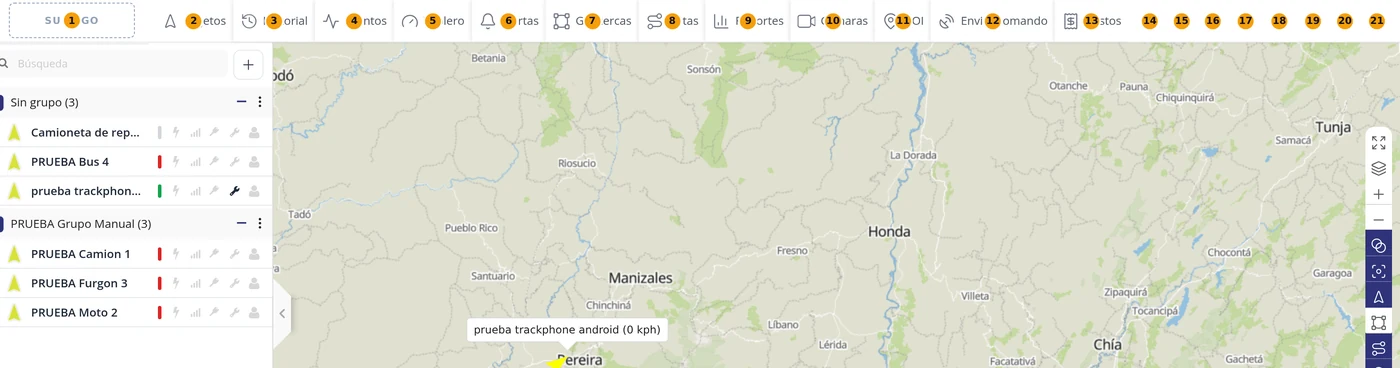Viewport: 1400px width, 368px height.
Task: Select the PRUEBA Furgon 3 vehicle
Action: click(x=136, y=283)
